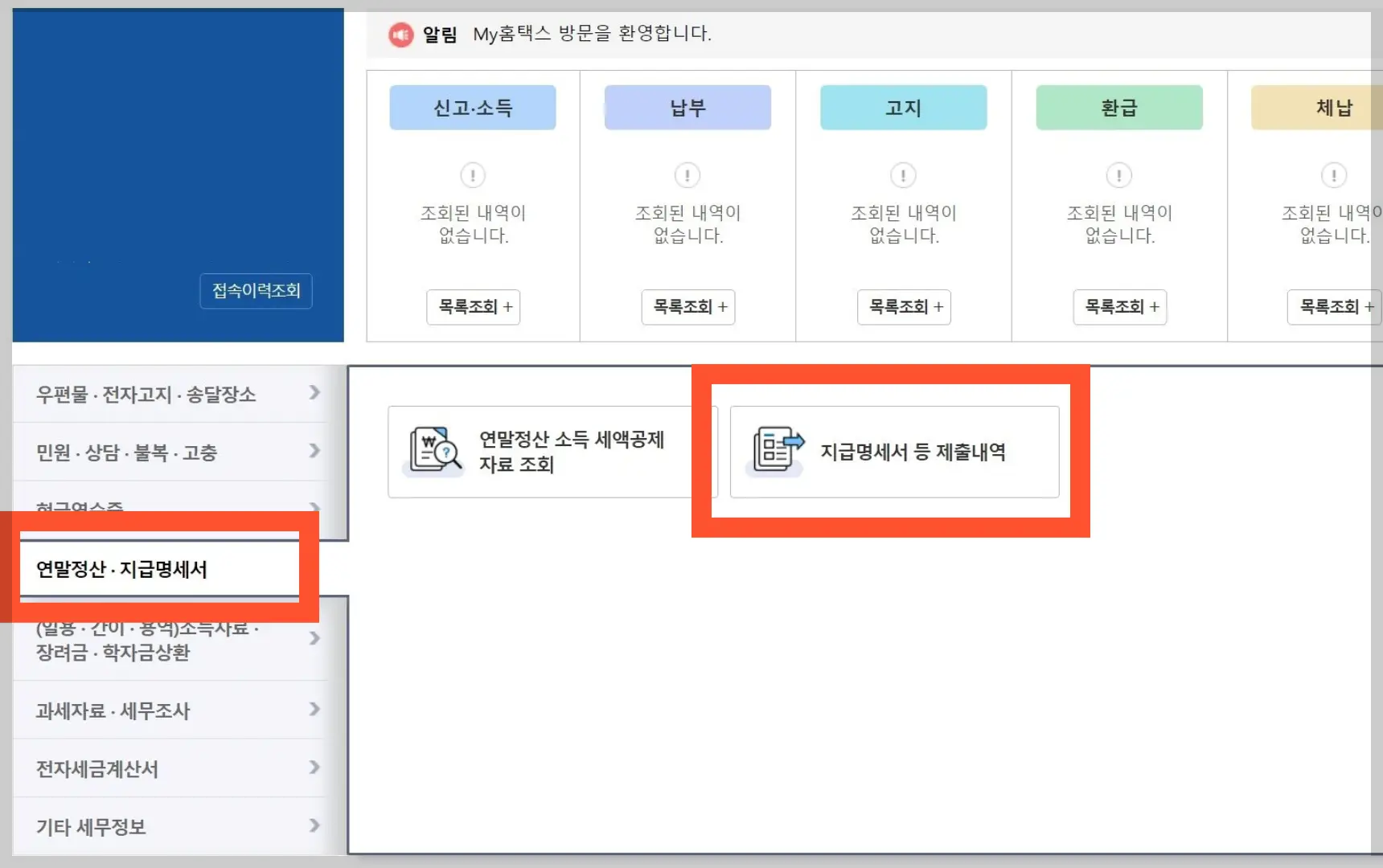The image size is (1383, 868).
Task: Click 목록조회+ under 환급
Action: 1120,307
